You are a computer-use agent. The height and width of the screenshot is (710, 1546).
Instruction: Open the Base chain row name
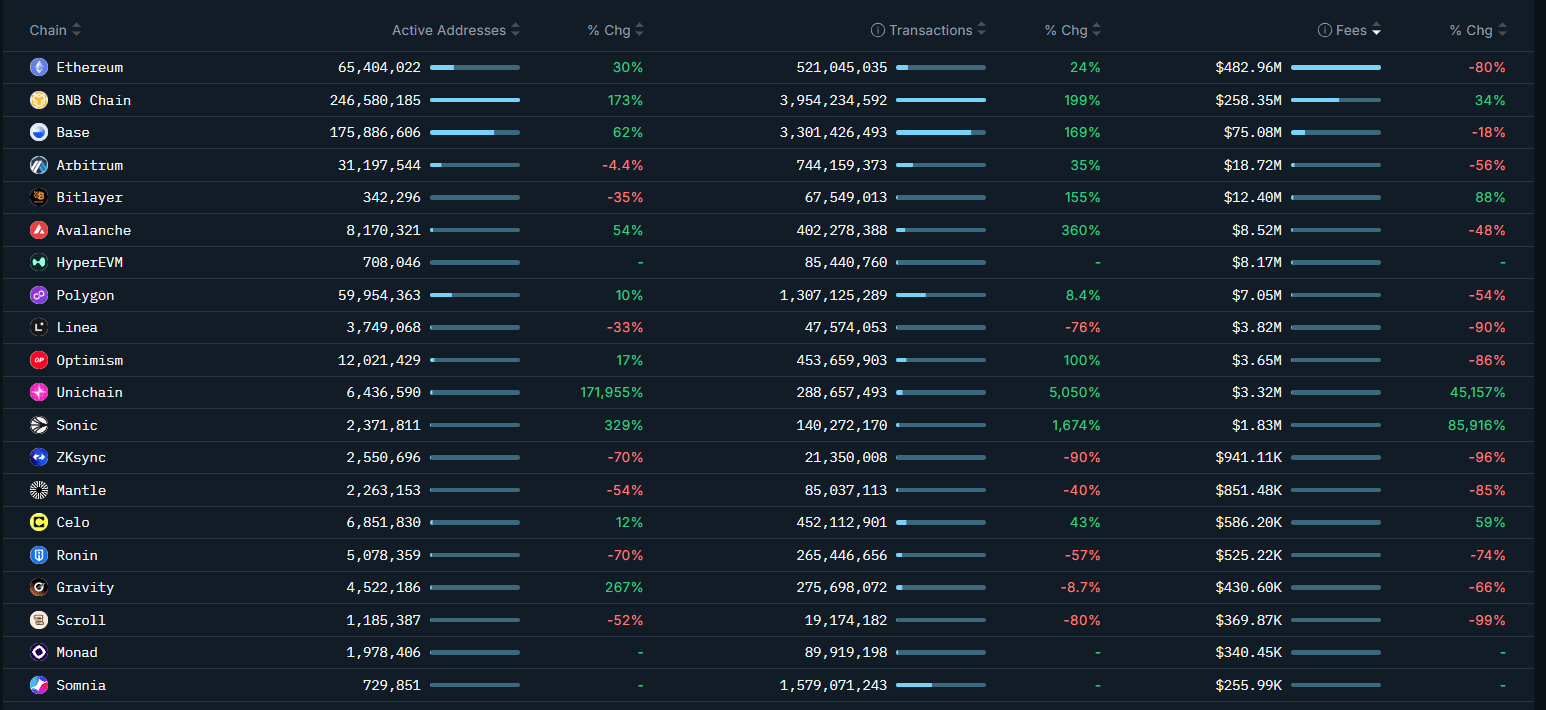(73, 133)
